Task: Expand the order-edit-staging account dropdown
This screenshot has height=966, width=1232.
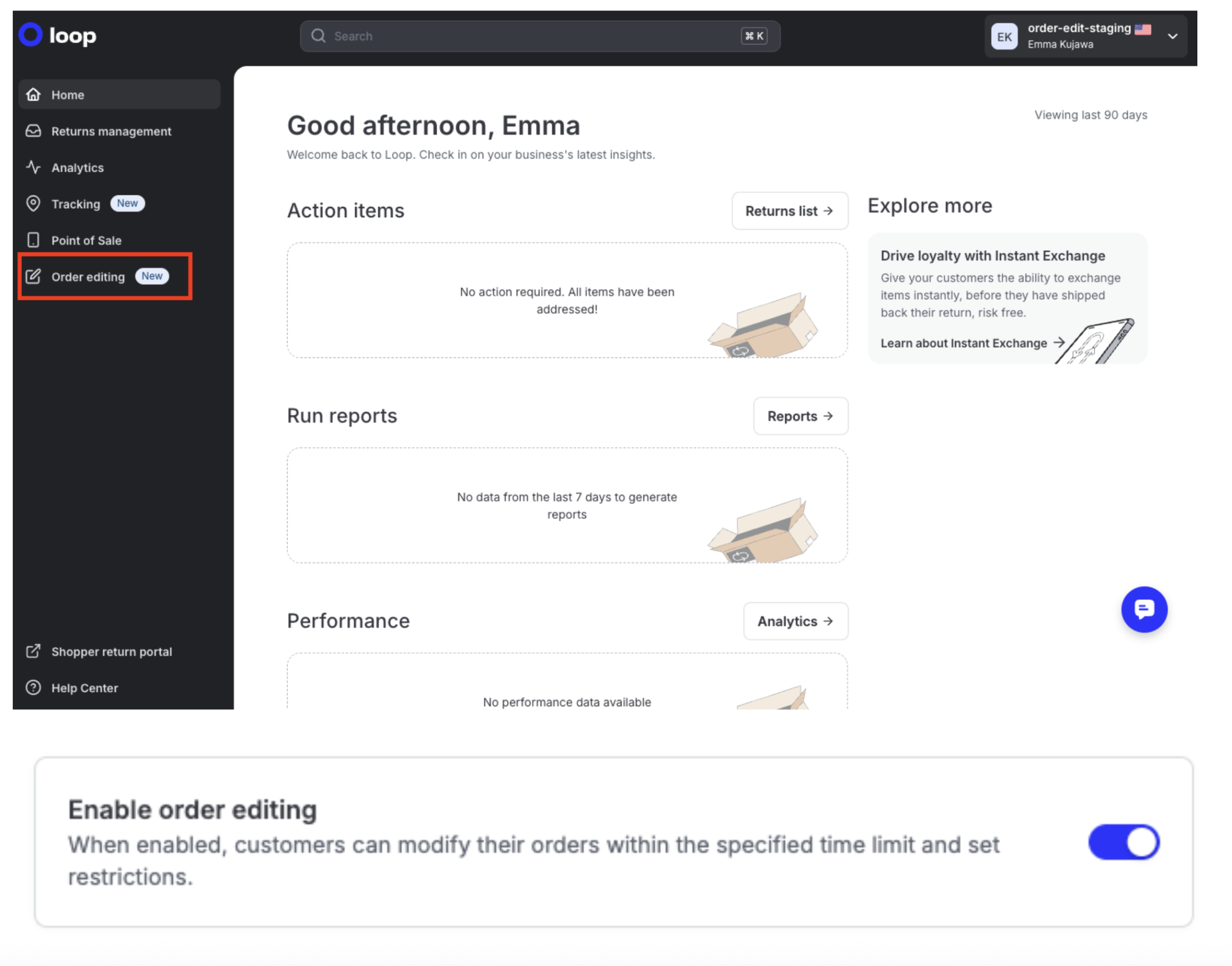Action: pos(1172,36)
